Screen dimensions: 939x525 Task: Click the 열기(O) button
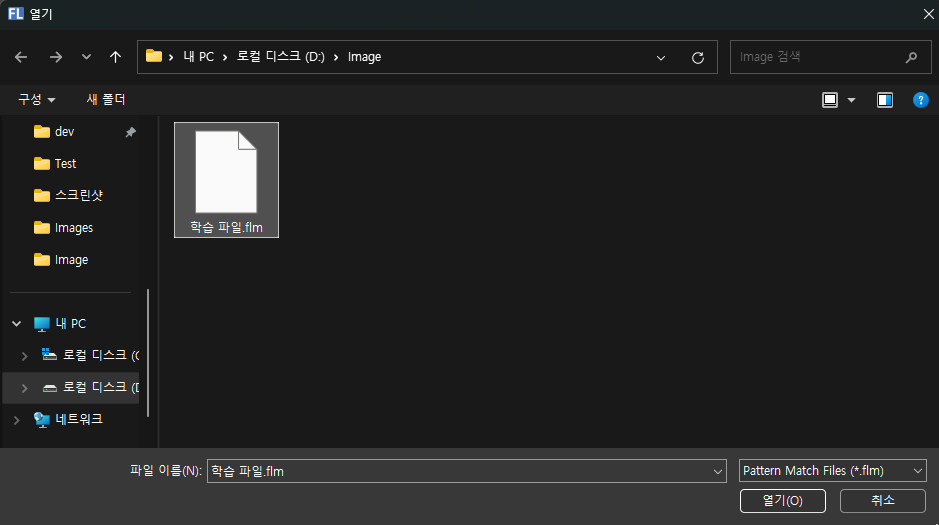point(783,500)
